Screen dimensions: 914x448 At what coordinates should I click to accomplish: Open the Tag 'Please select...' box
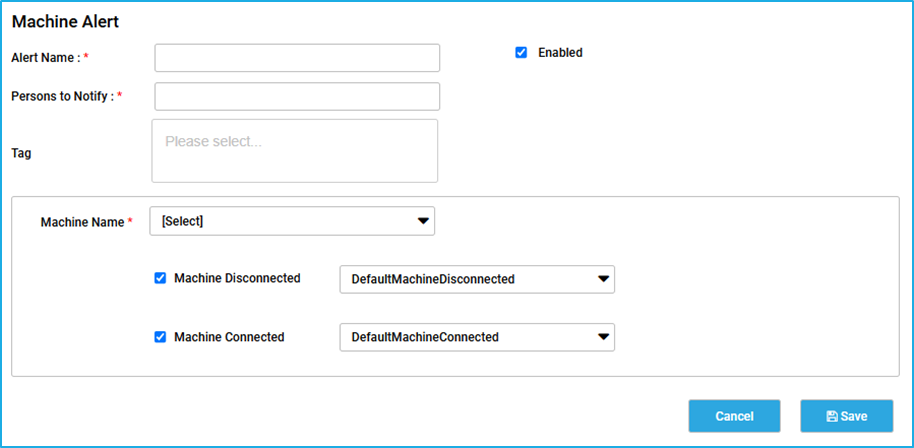[294, 151]
